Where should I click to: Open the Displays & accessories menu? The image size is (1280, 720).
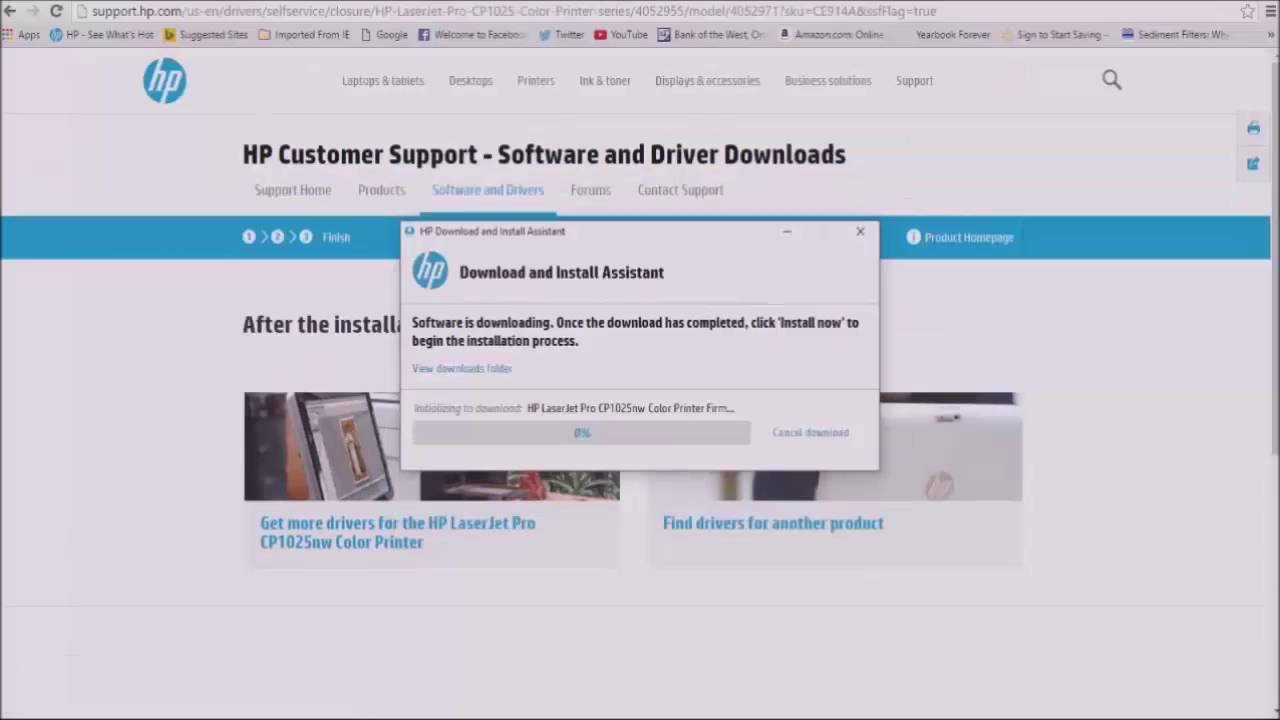click(x=707, y=81)
